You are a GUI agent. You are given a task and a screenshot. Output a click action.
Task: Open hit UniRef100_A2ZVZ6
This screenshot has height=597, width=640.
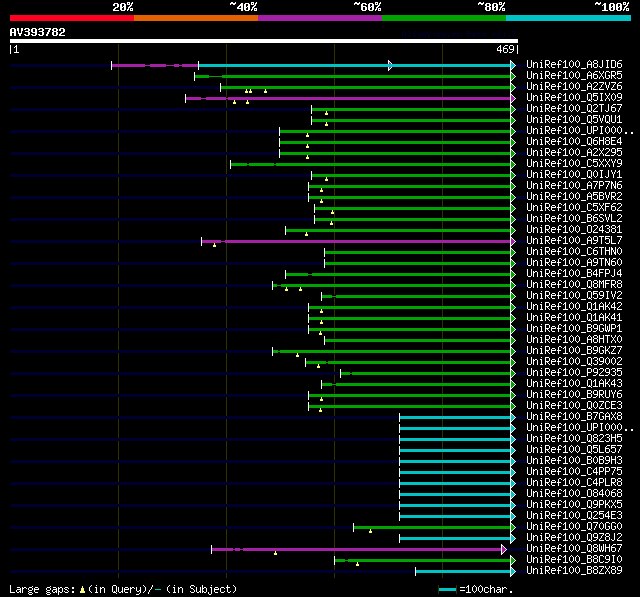[x=574, y=87]
